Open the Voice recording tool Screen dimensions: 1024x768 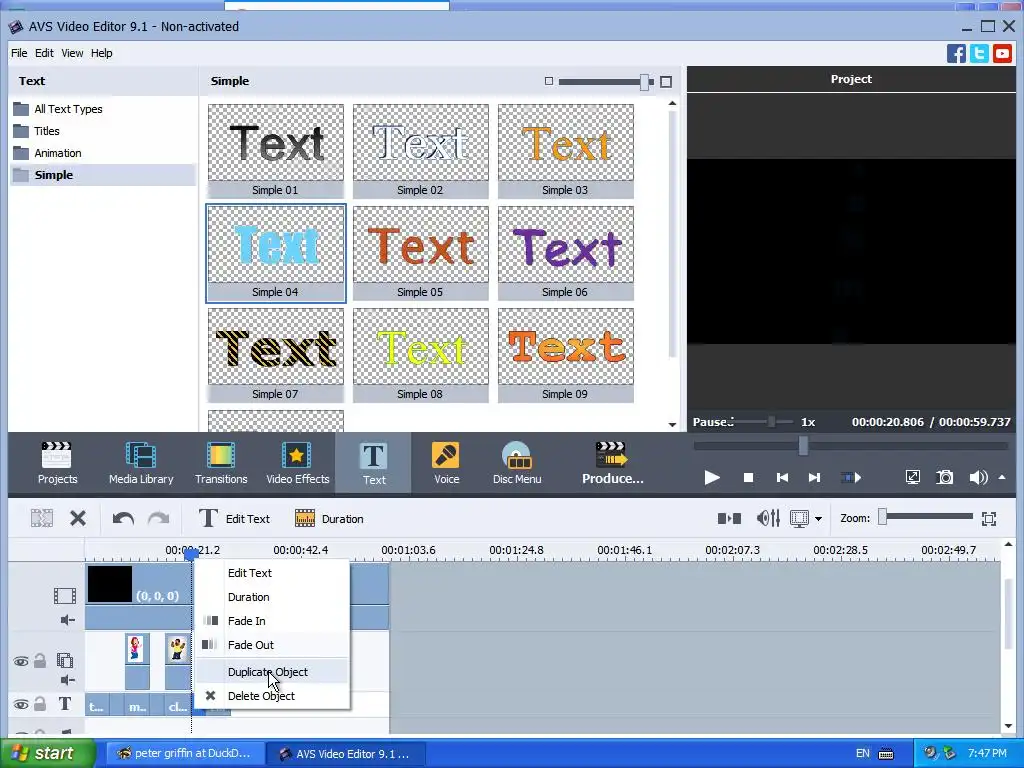pyautogui.click(x=446, y=463)
